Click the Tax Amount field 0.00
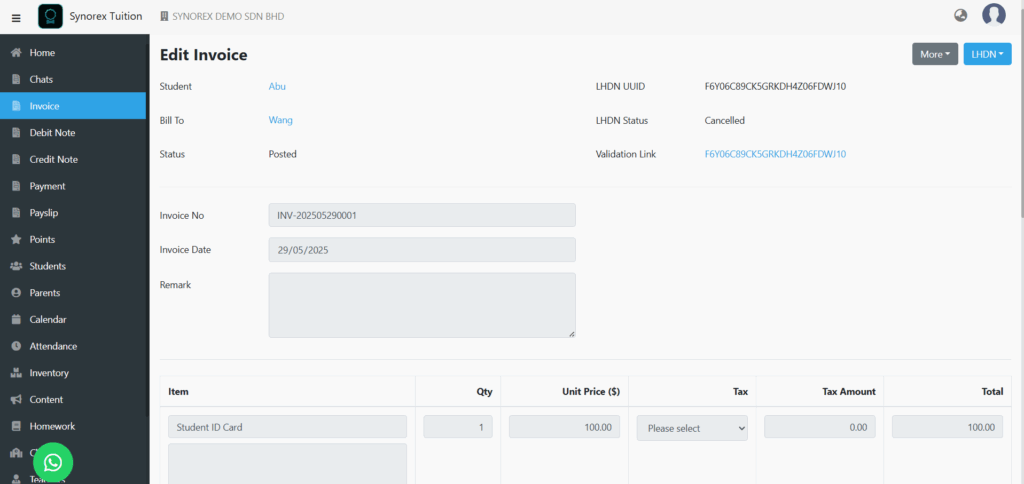Viewport: 1024px width, 484px height. [820, 427]
